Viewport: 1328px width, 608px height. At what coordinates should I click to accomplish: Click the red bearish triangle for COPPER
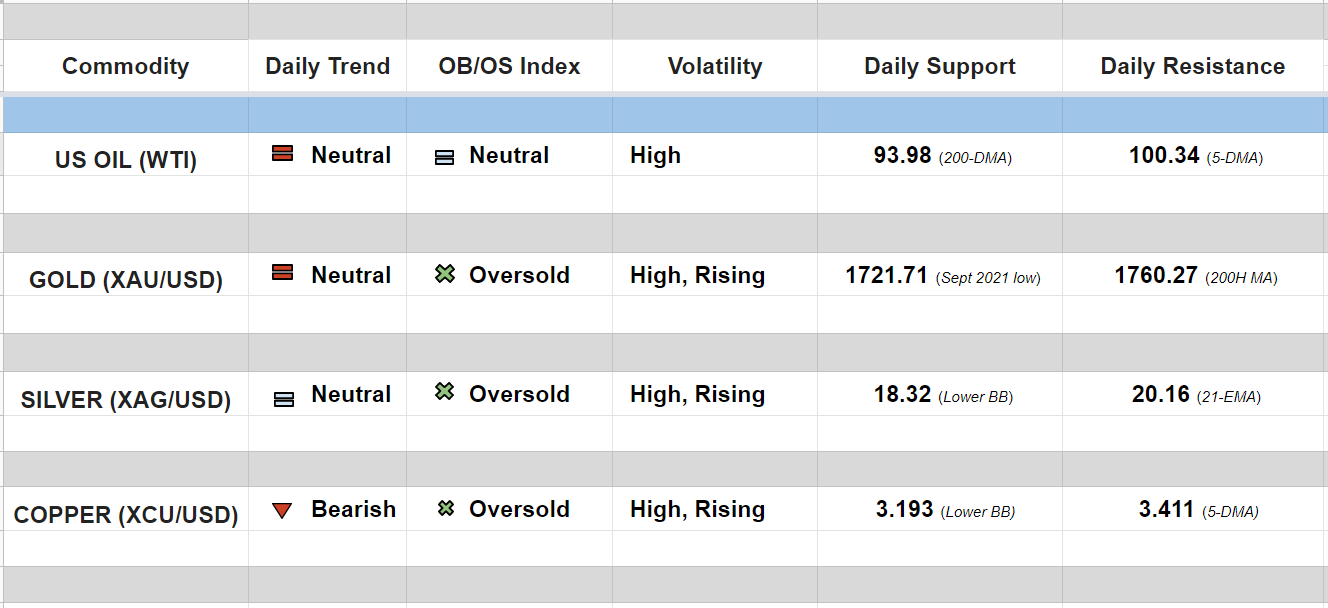coord(282,511)
